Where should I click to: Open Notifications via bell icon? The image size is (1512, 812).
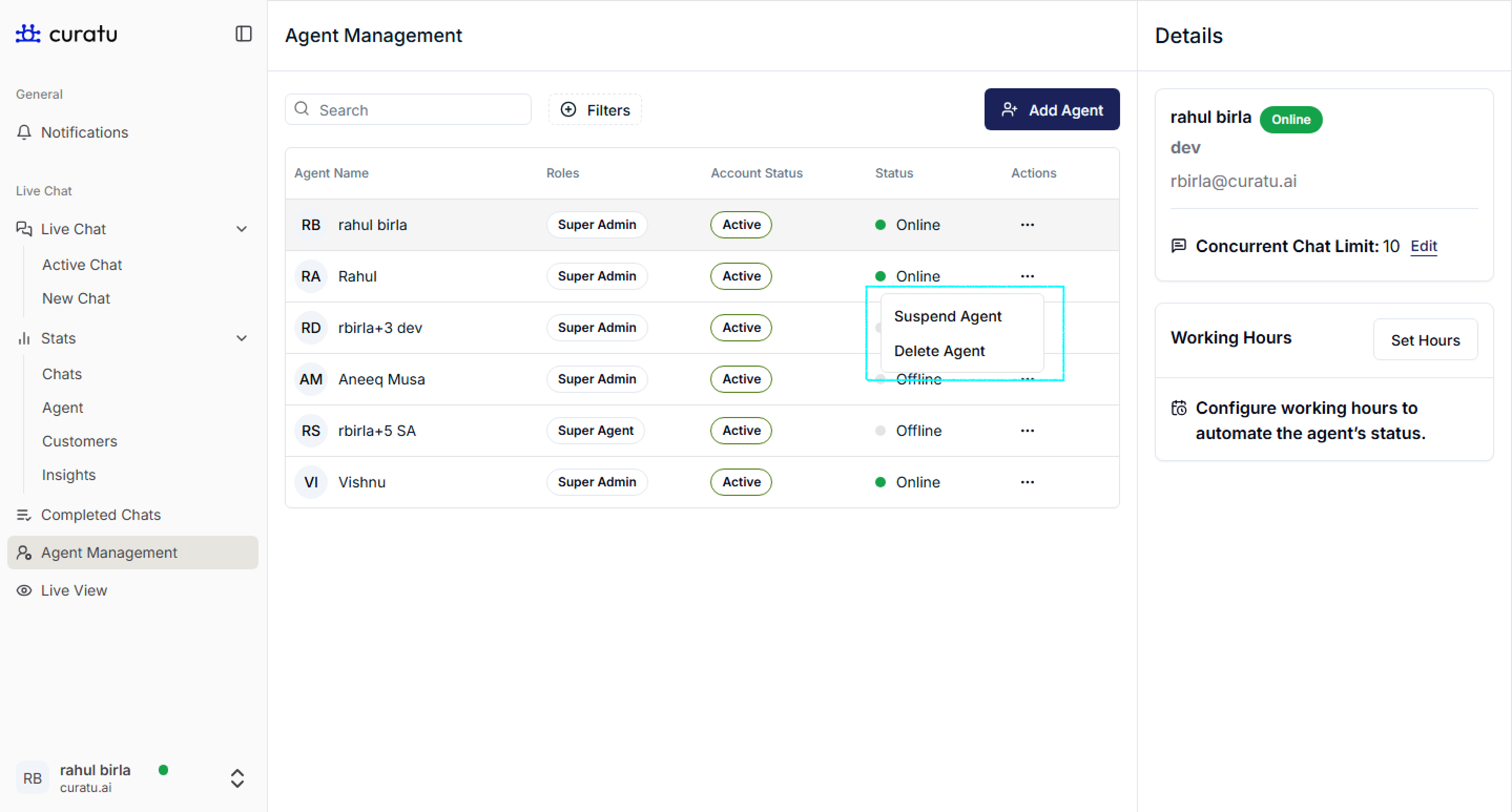(x=24, y=132)
